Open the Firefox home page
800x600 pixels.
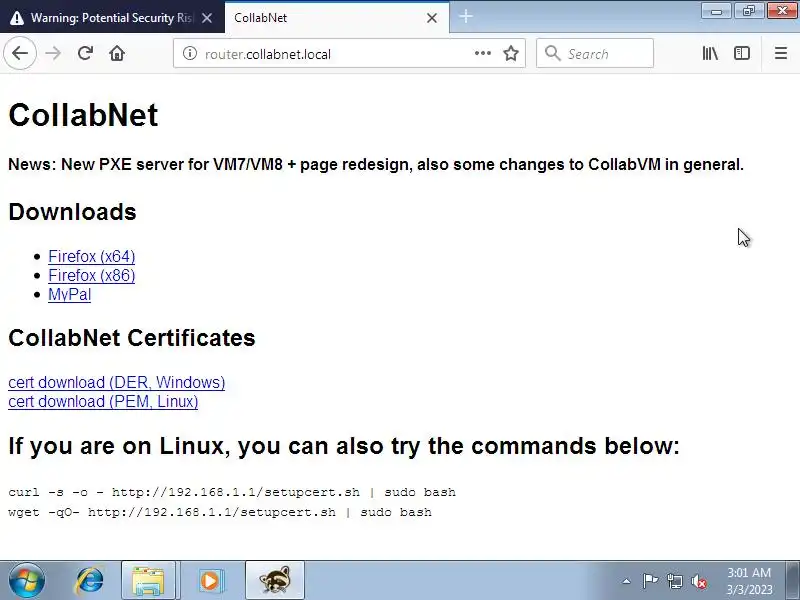point(117,53)
